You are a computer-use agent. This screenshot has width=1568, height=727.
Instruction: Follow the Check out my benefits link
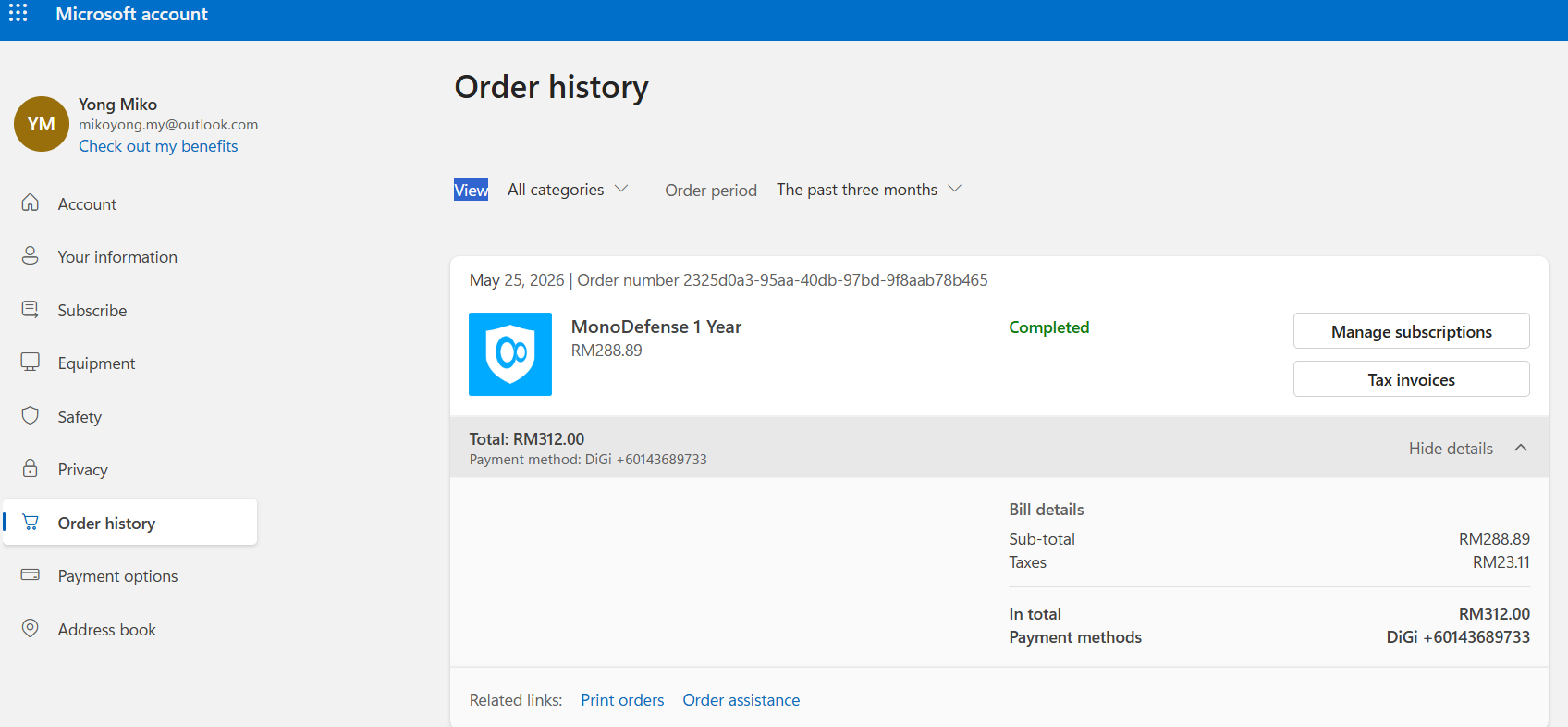click(x=158, y=146)
